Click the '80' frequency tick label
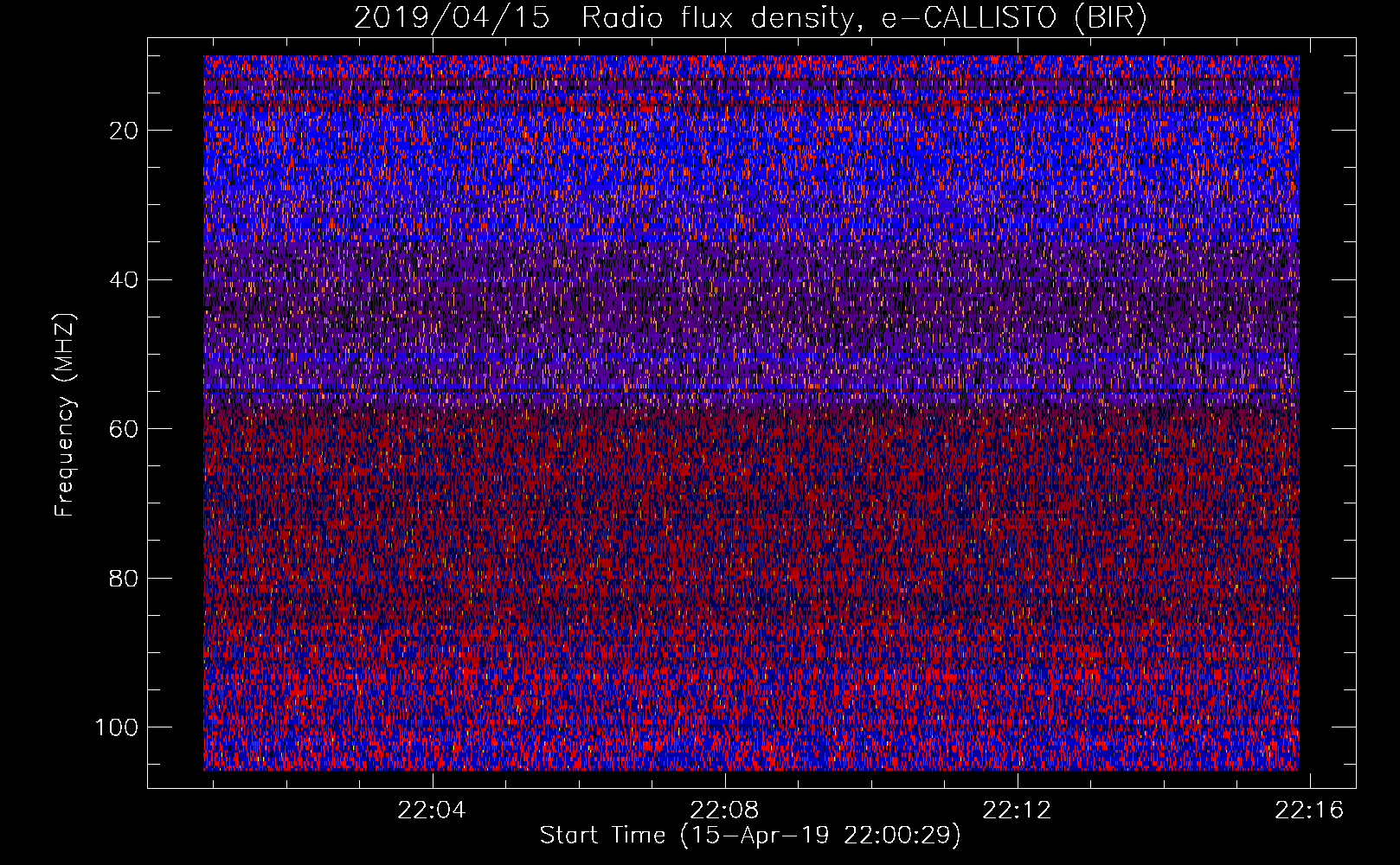Screen dimensions: 1400x865 coord(125,578)
